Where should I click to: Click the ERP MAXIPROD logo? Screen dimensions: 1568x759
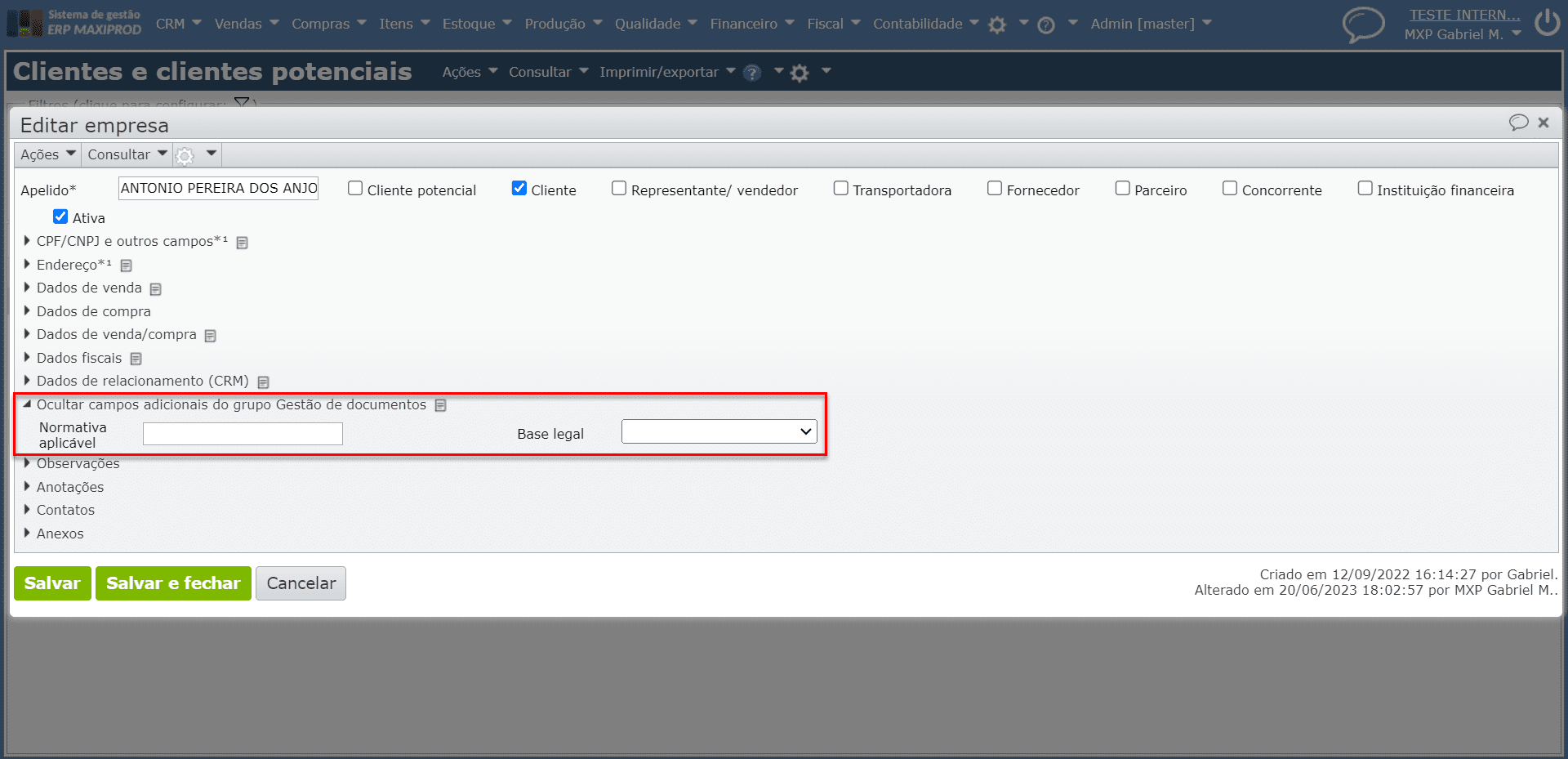click(74, 23)
